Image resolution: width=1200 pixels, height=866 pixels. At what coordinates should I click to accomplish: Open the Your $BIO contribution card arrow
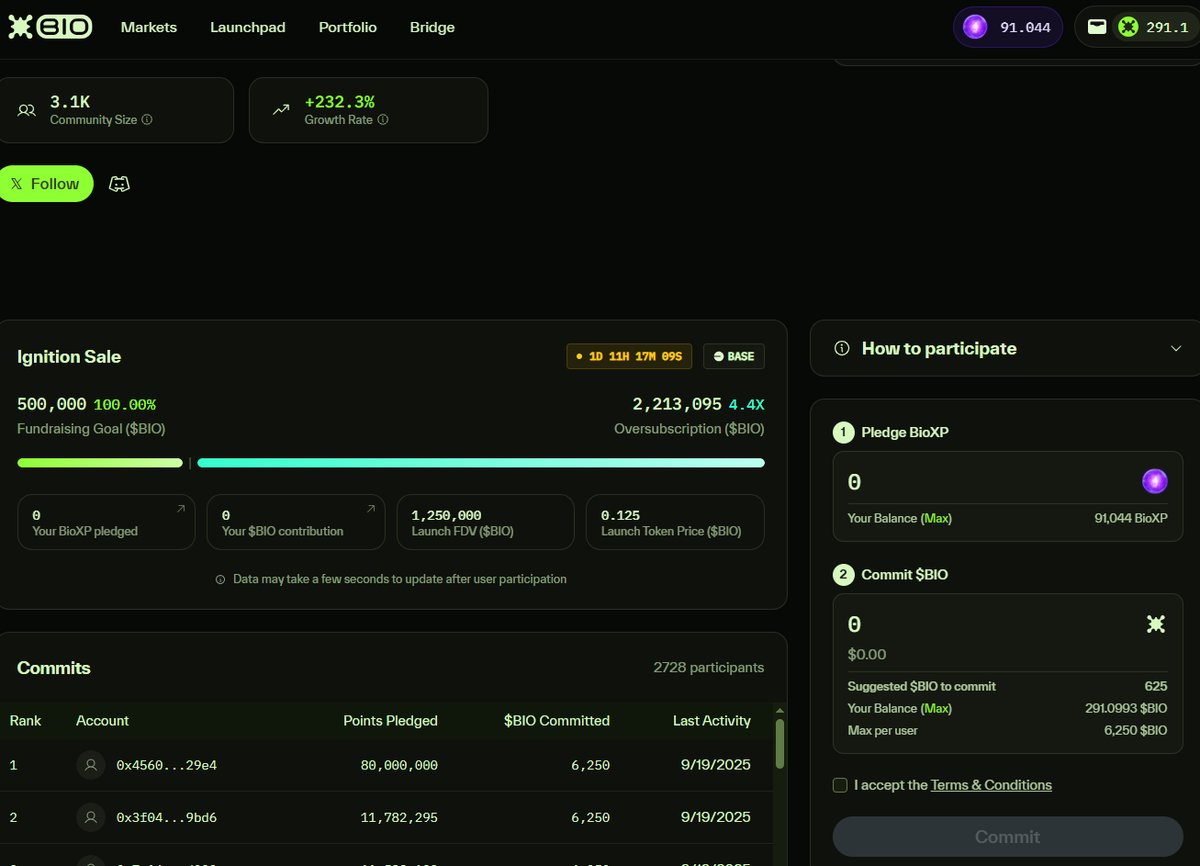click(370, 509)
